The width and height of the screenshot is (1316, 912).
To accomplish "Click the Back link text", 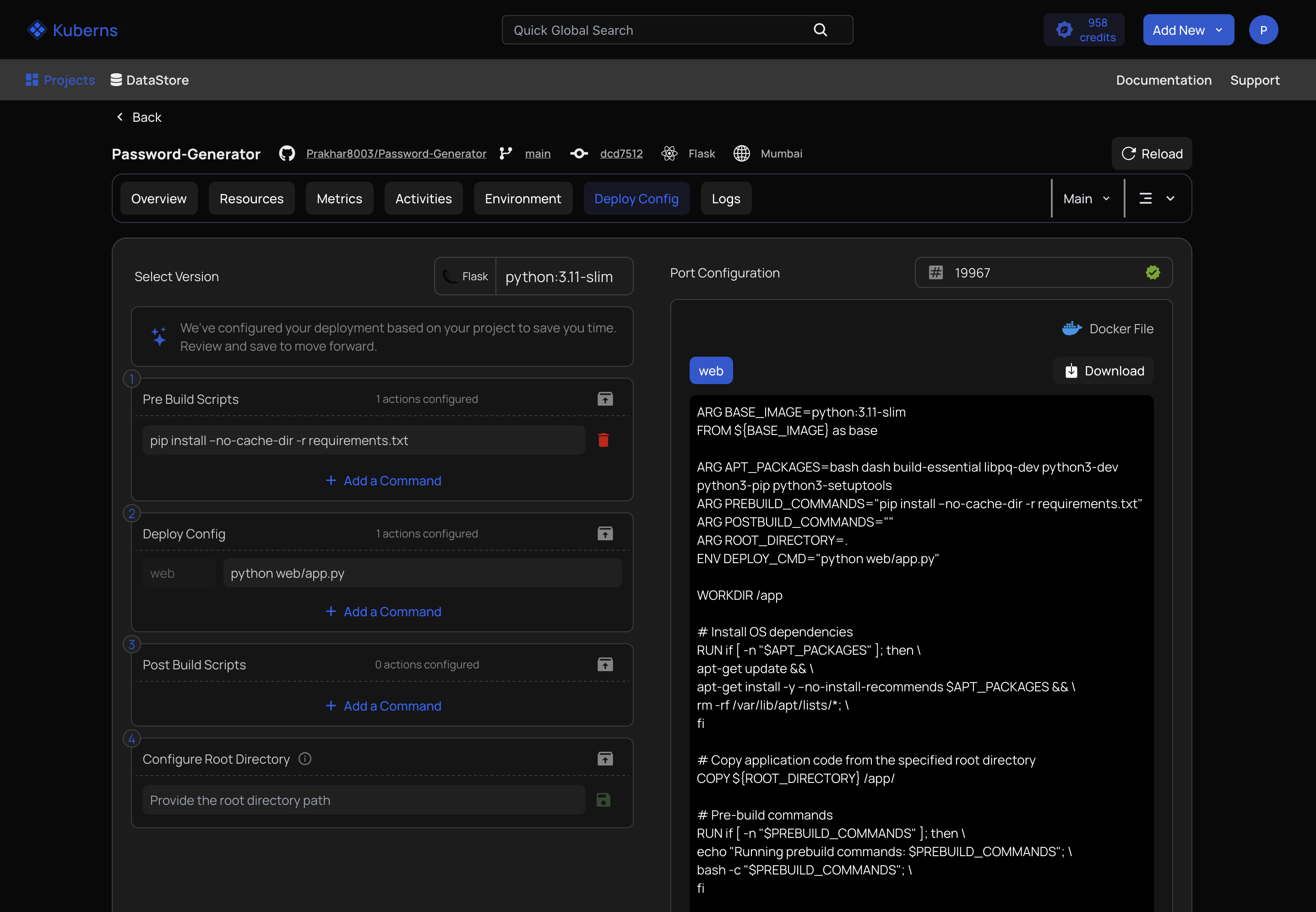I will pos(147,117).
